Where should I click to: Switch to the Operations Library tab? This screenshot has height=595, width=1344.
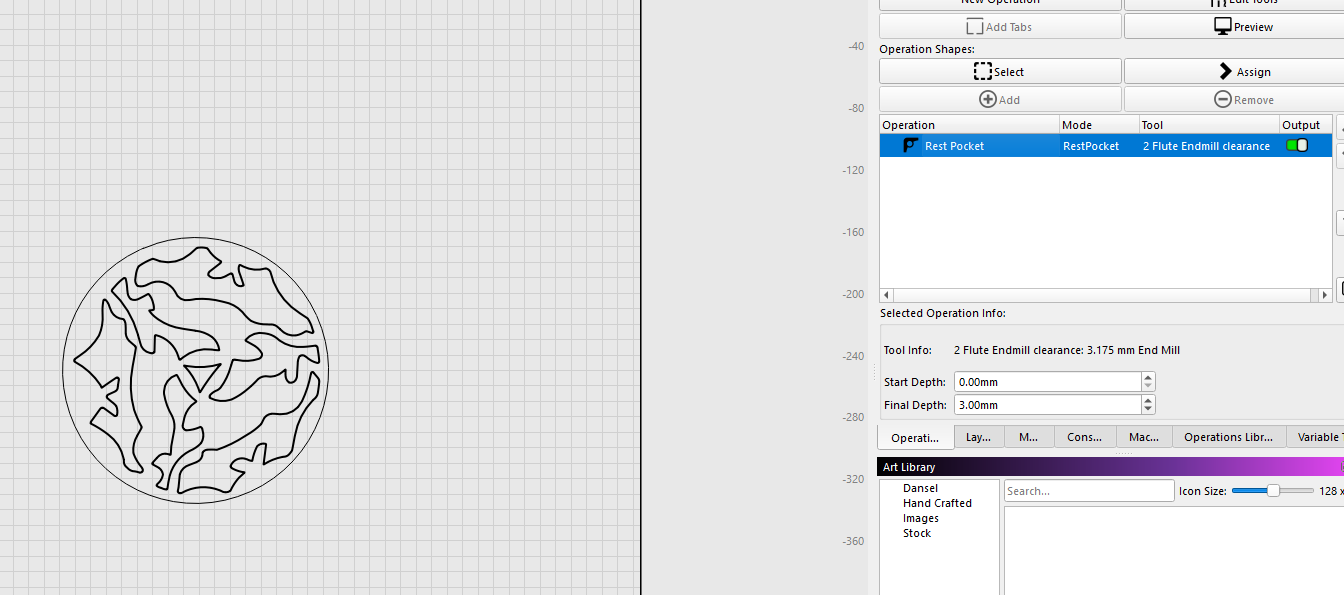(1228, 438)
